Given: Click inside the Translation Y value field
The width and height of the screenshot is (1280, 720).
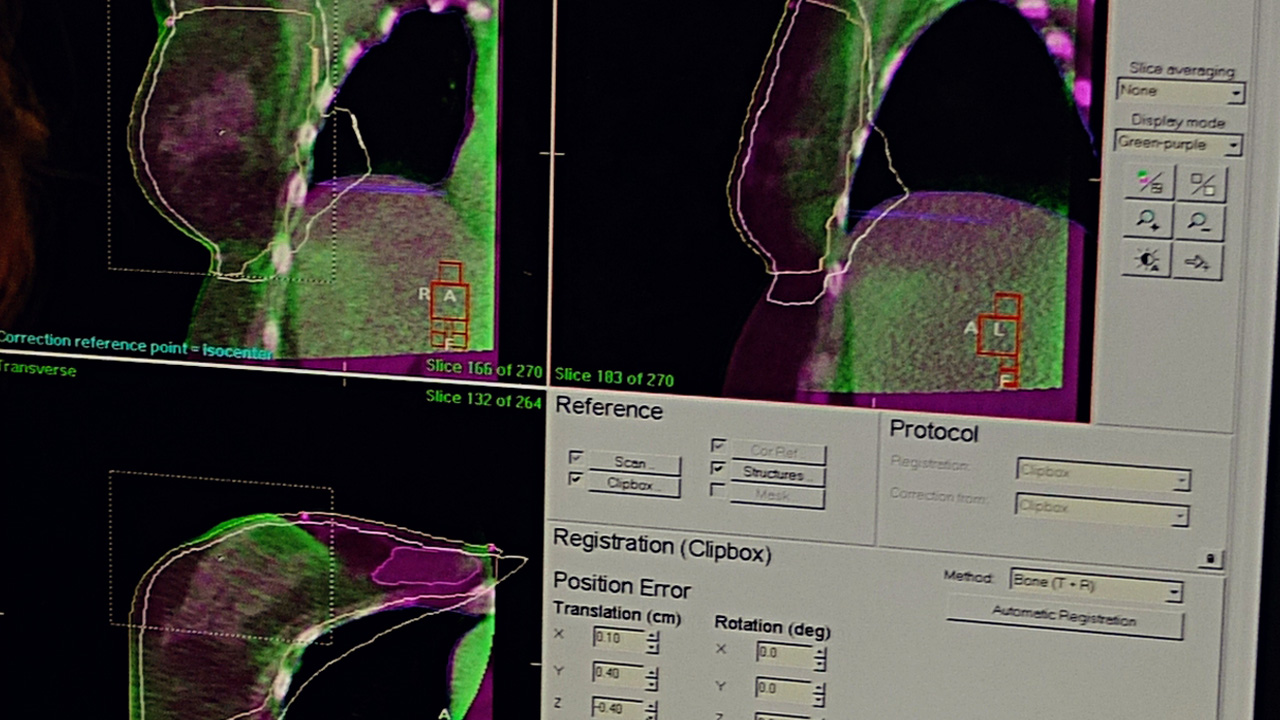Looking at the screenshot, I should 622,673.
